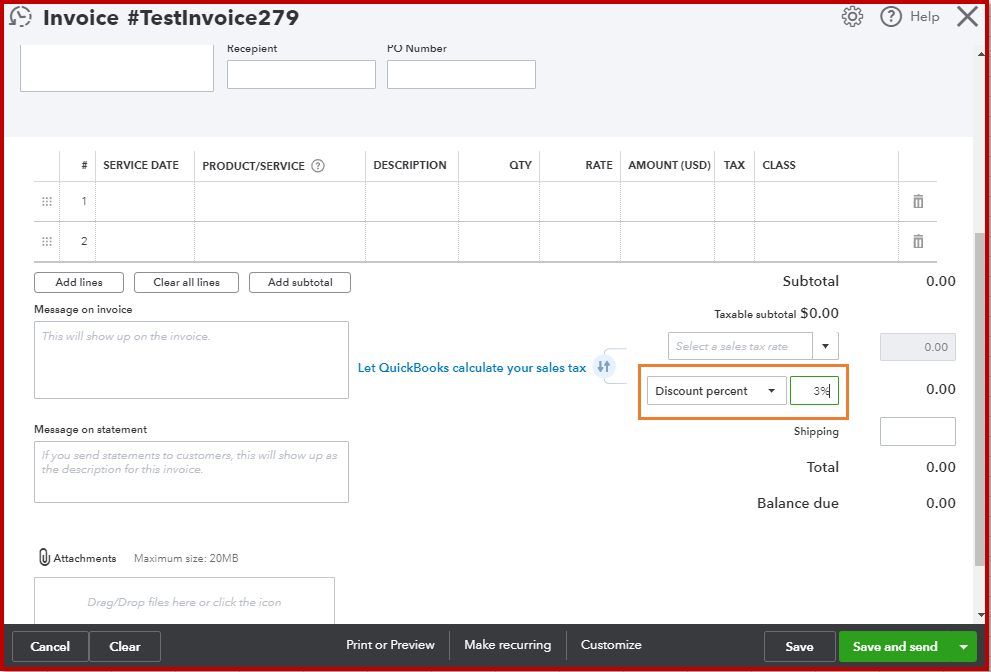Click the Help question mark icon
This screenshot has height=672, width=991.
pyautogui.click(x=891, y=16)
